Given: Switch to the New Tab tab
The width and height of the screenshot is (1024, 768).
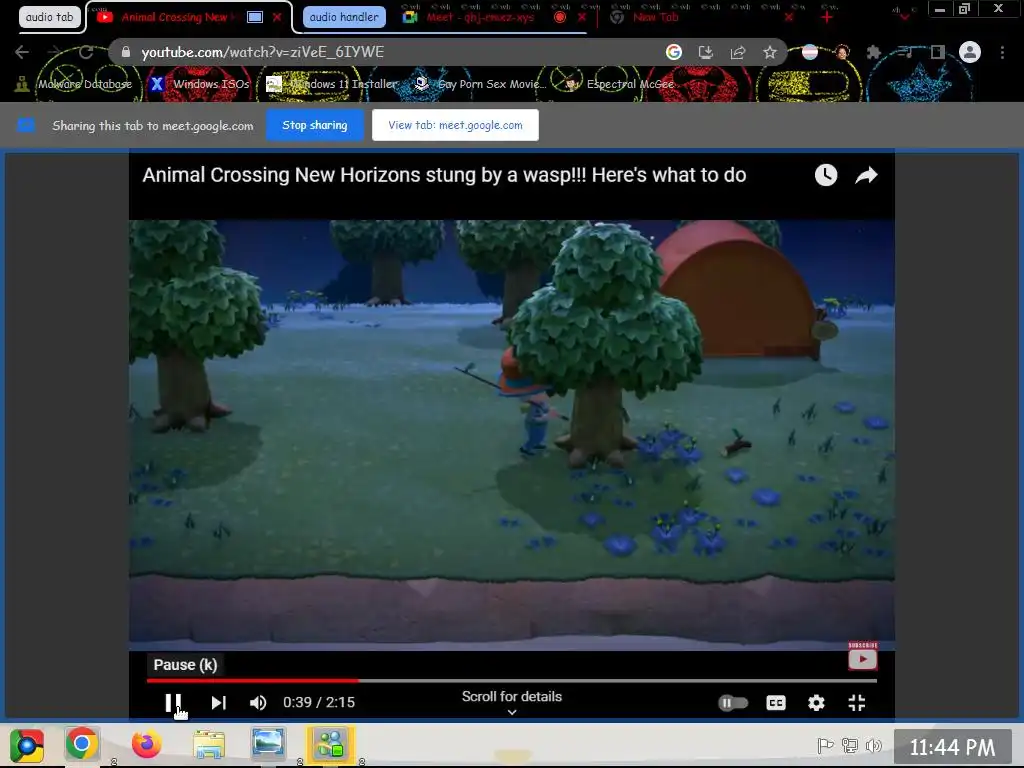Looking at the screenshot, I should click(656, 17).
